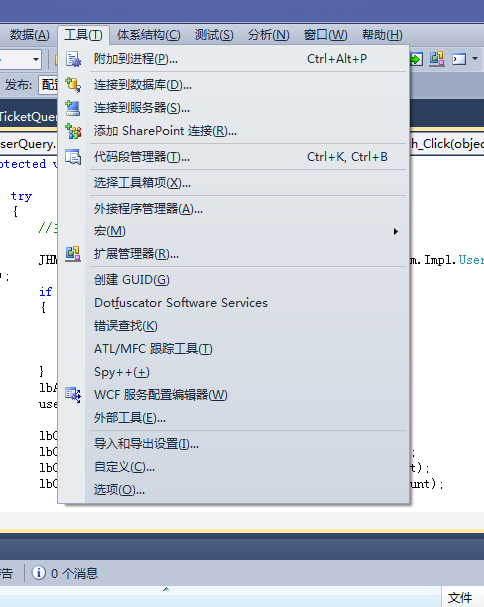
Task: Select the 宏(M) menu entry
Action: click(233, 231)
